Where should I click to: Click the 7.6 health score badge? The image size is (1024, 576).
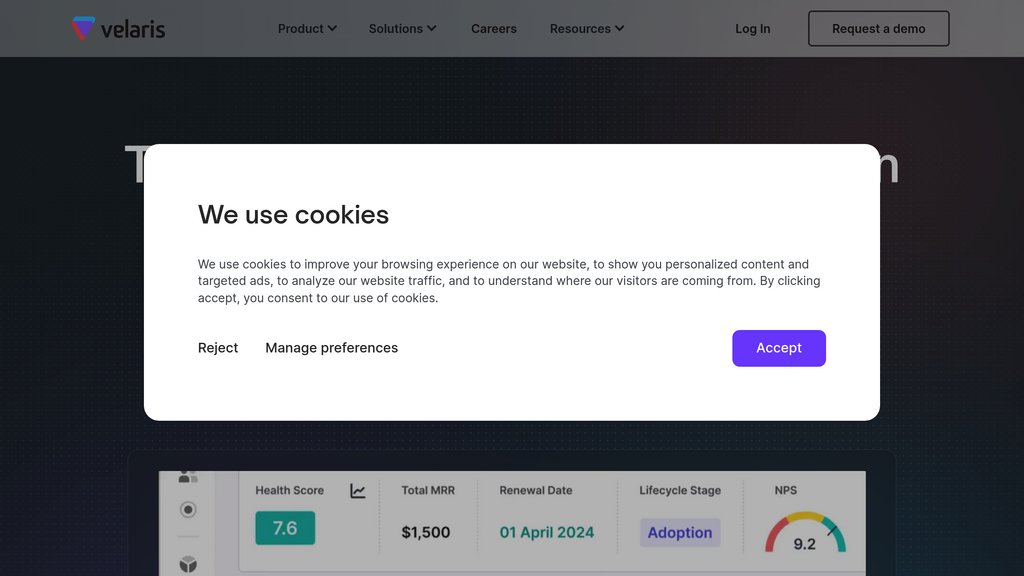[x=285, y=528]
